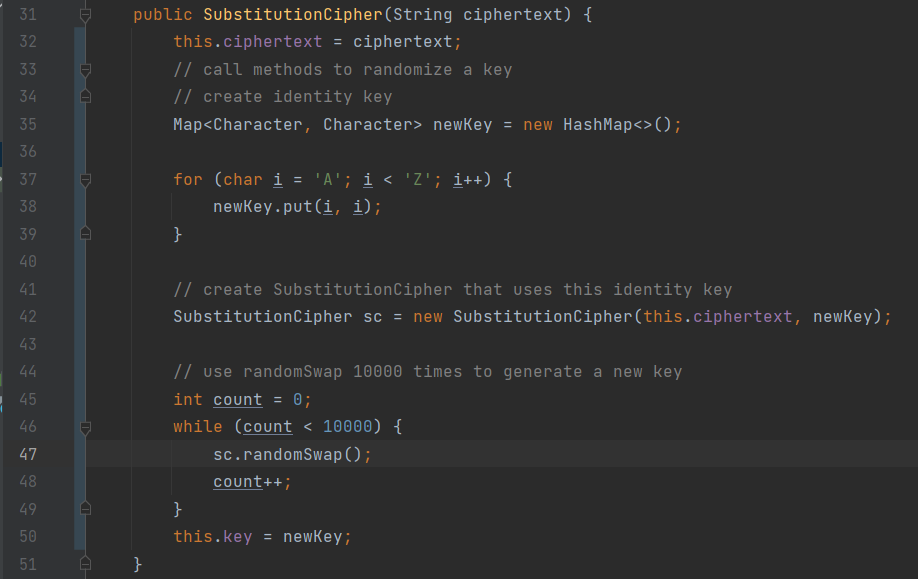Click the changed-lines marker beside line 35
The image size is (918, 579).
pyautogui.click(x=78, y=125)
